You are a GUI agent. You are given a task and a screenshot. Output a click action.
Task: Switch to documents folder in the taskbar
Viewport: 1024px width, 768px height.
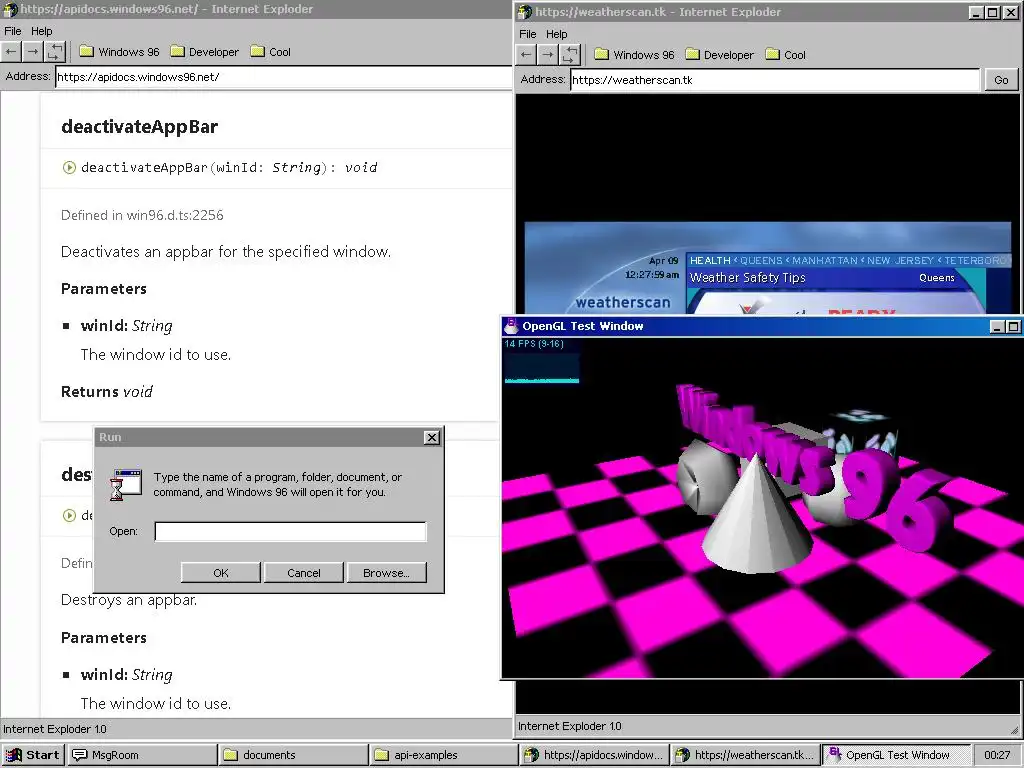293,755
